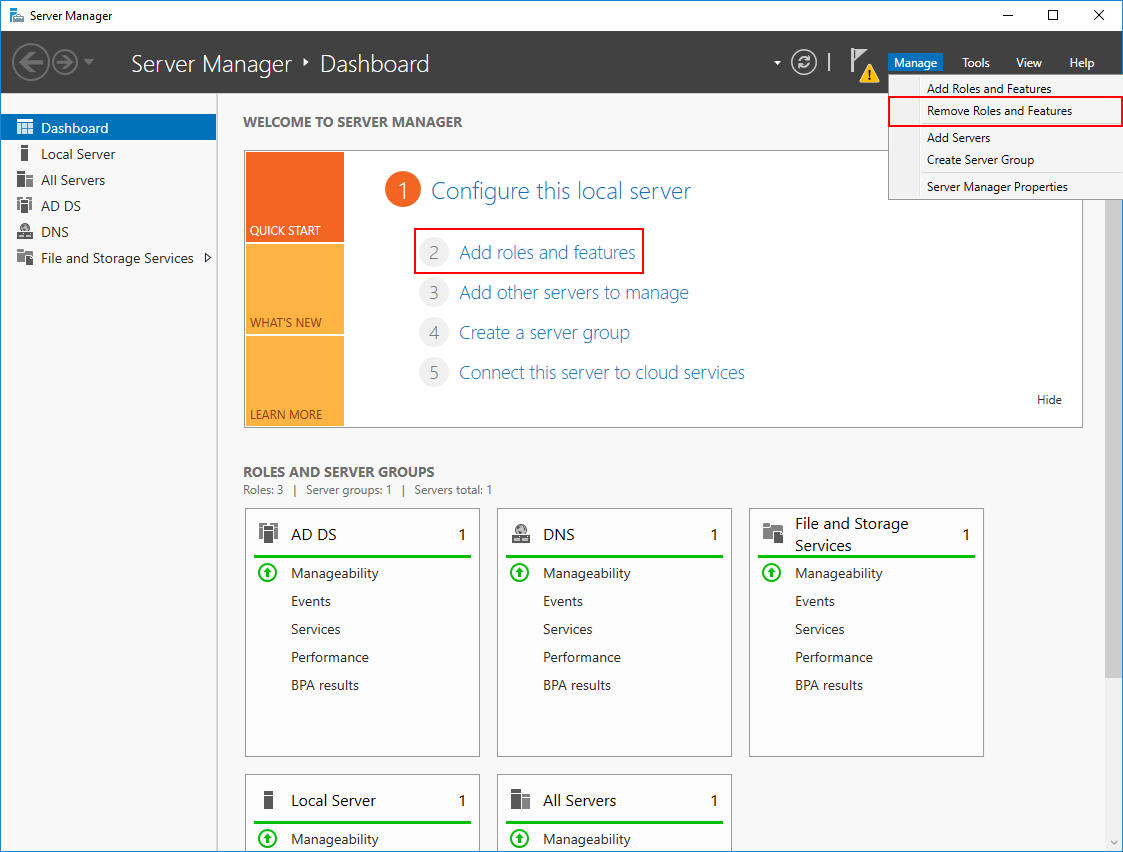Click the back navigation arrow icon

(31, 63)
